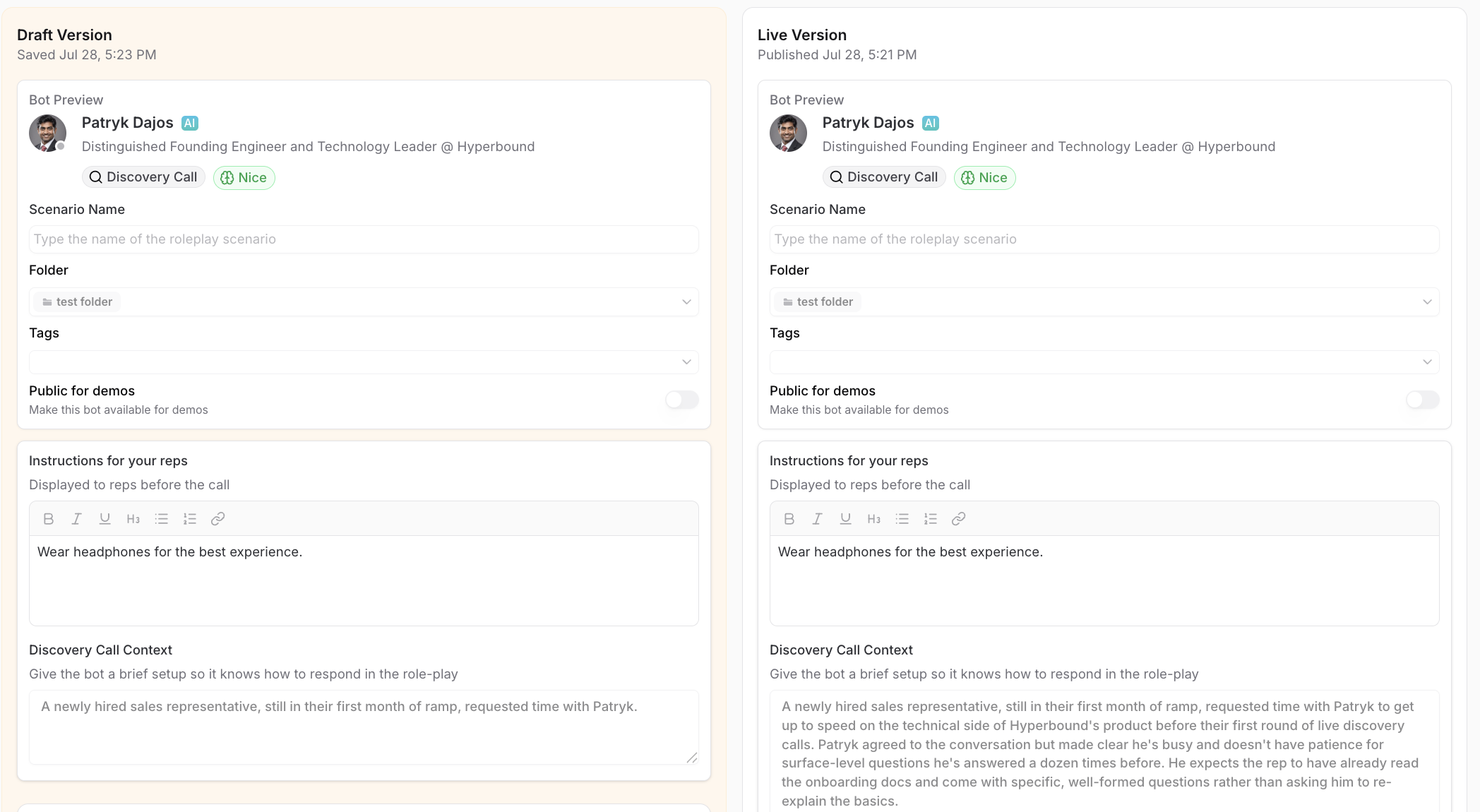Toggle bold in Live instructions editor

pyautogui.click(x=789, y=519)
